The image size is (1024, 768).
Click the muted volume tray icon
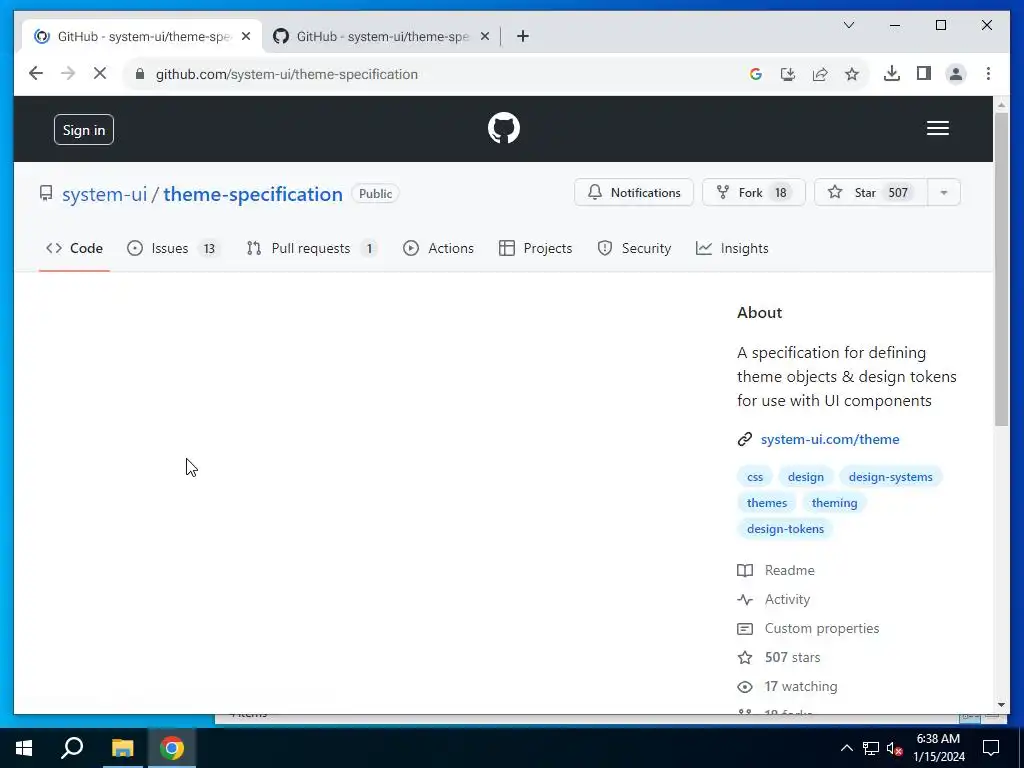tap(894, 748)
